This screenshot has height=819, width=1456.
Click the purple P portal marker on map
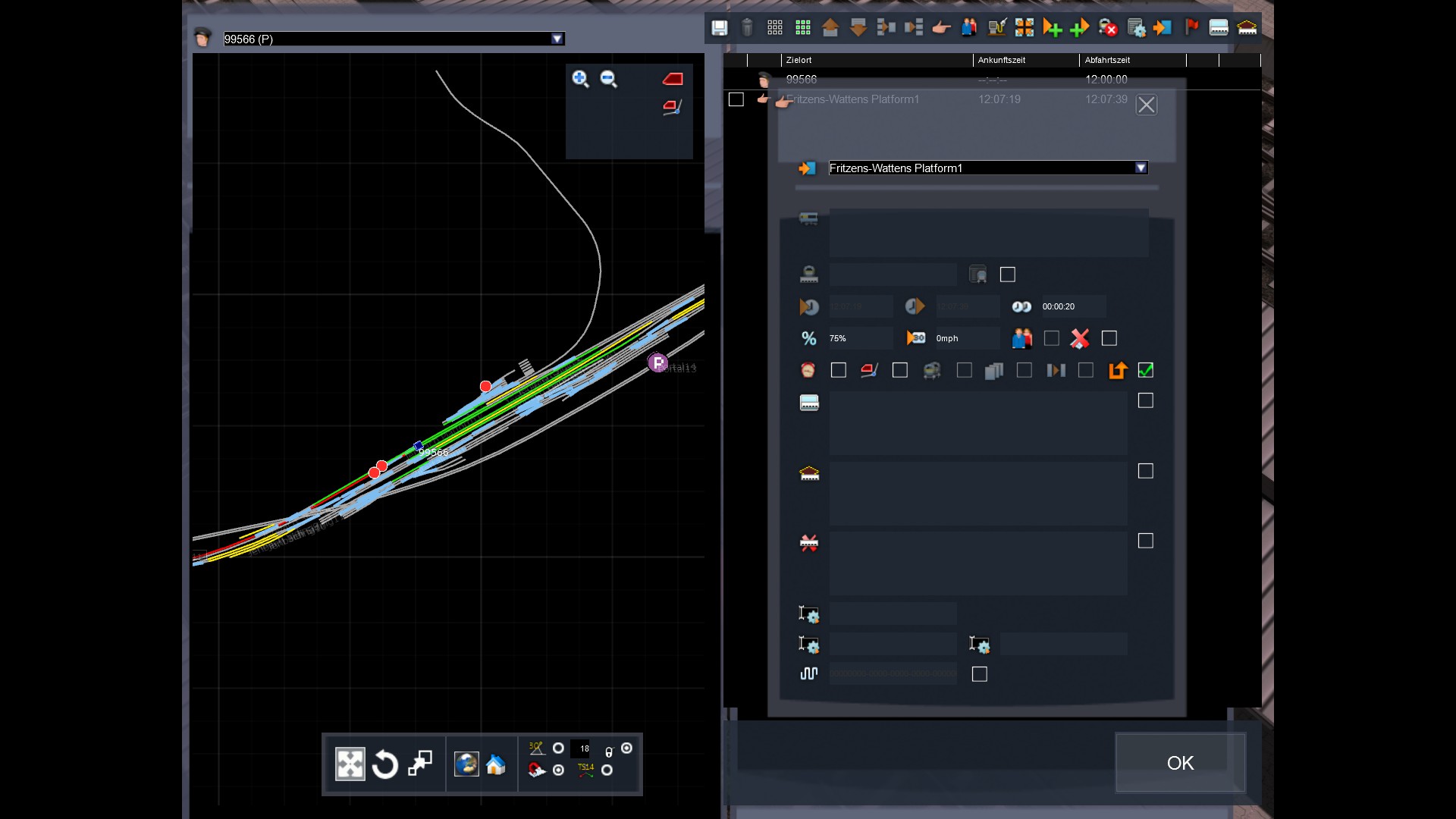point(657,363)
